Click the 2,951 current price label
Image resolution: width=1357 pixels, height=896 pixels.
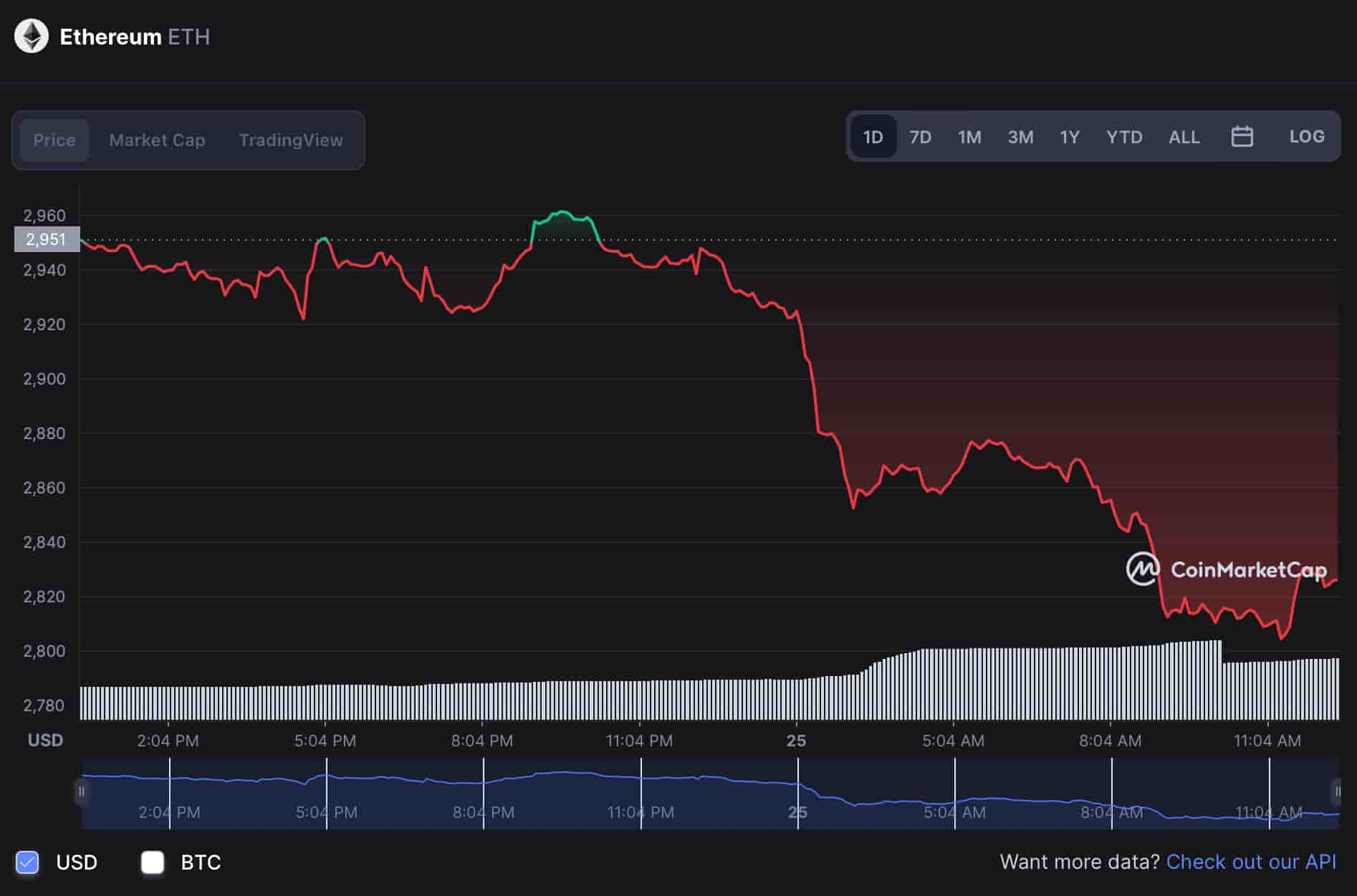pyautogui.click(x=47, y=239)
